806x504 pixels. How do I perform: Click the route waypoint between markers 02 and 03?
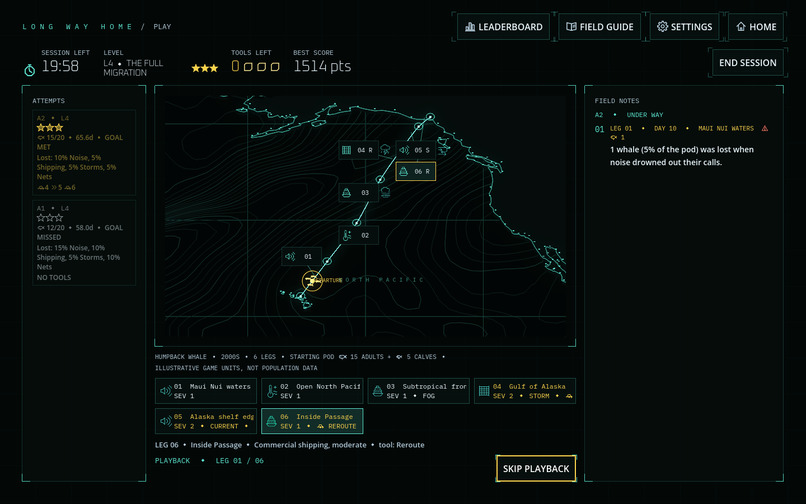click(356, 223)
